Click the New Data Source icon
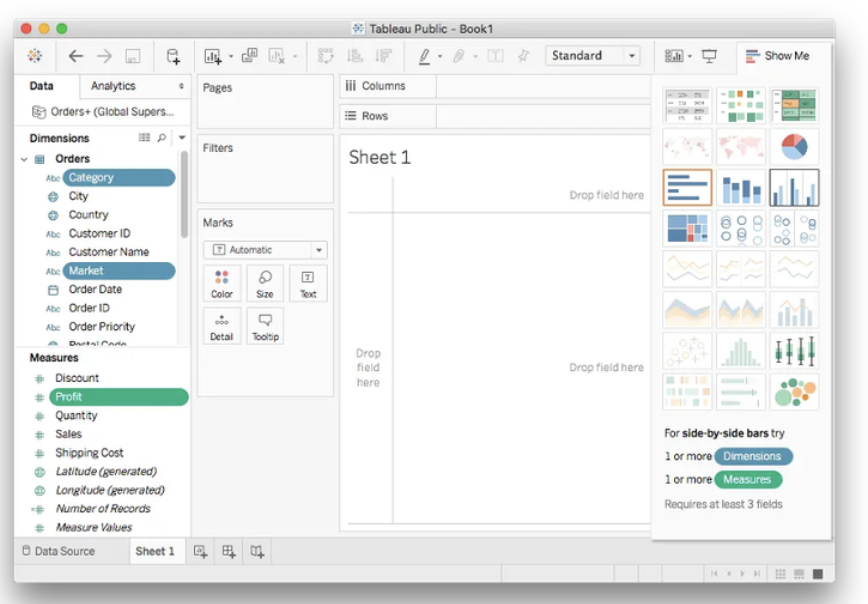This screenshot has height=604, width=868. (x=173, y=56)
